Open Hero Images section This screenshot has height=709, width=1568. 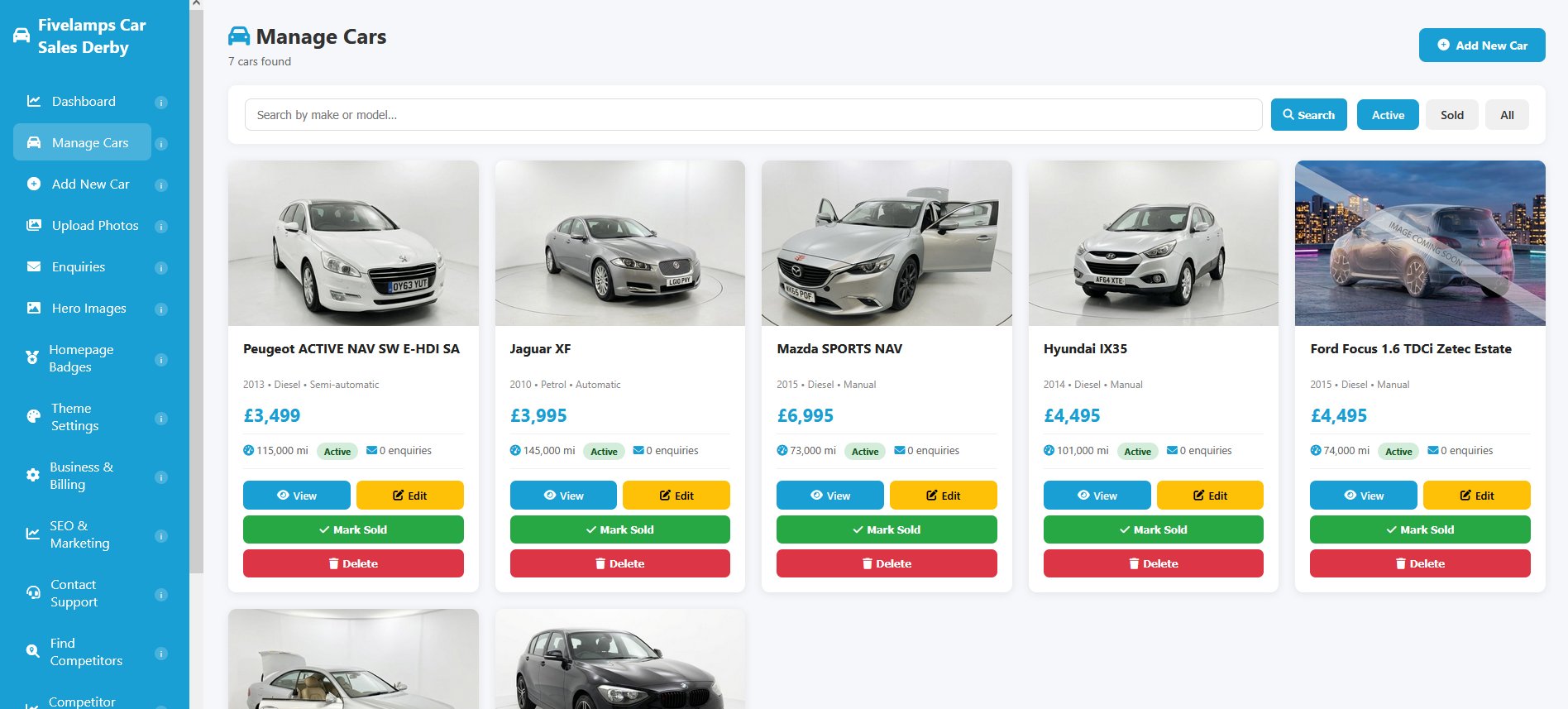click(82, 308)
